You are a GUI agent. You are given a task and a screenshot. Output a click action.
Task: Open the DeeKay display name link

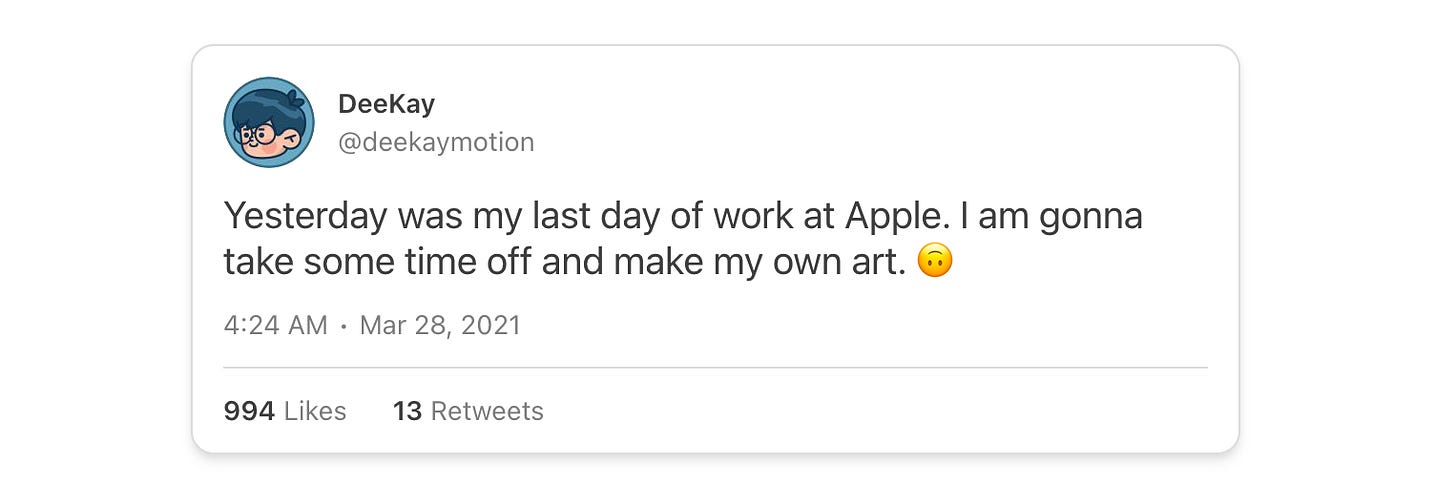click(x=386, y=103)
